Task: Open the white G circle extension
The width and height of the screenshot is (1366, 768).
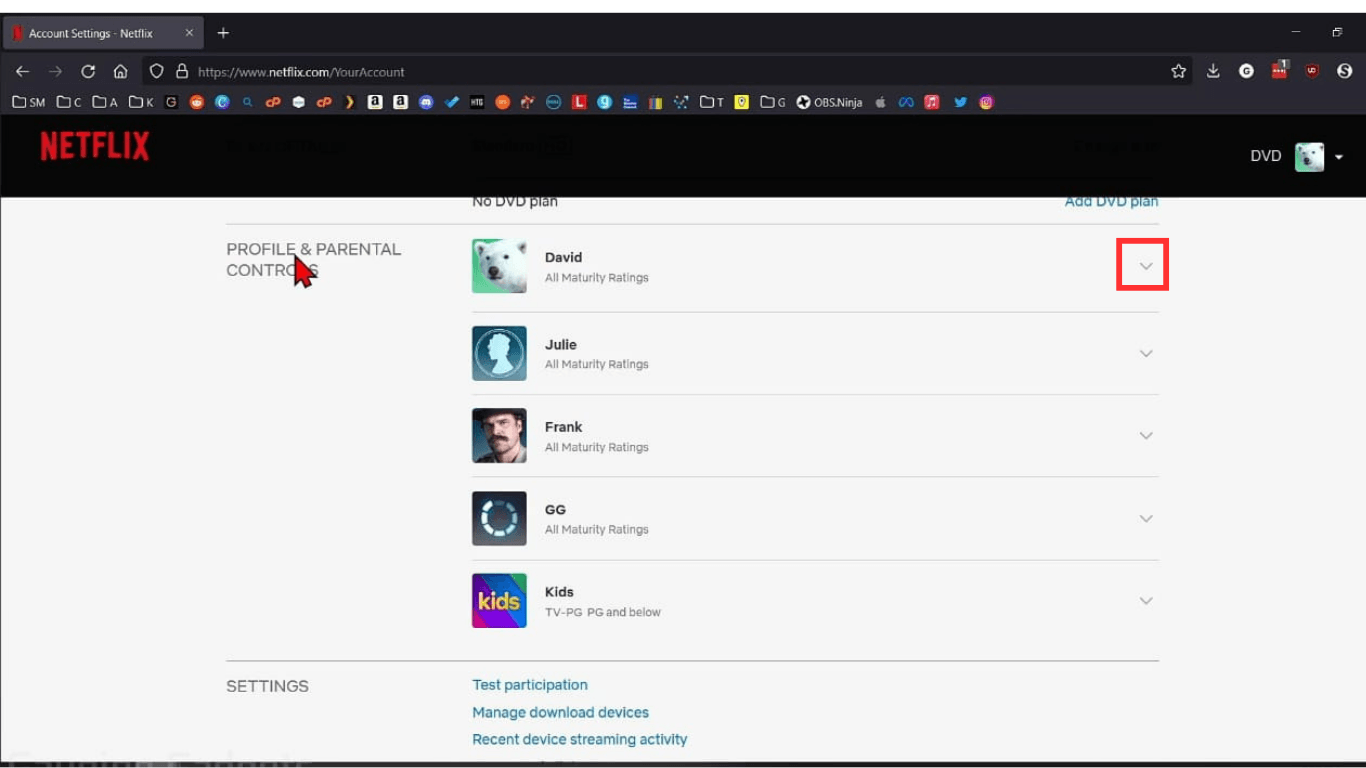Action: (1246, 71)
